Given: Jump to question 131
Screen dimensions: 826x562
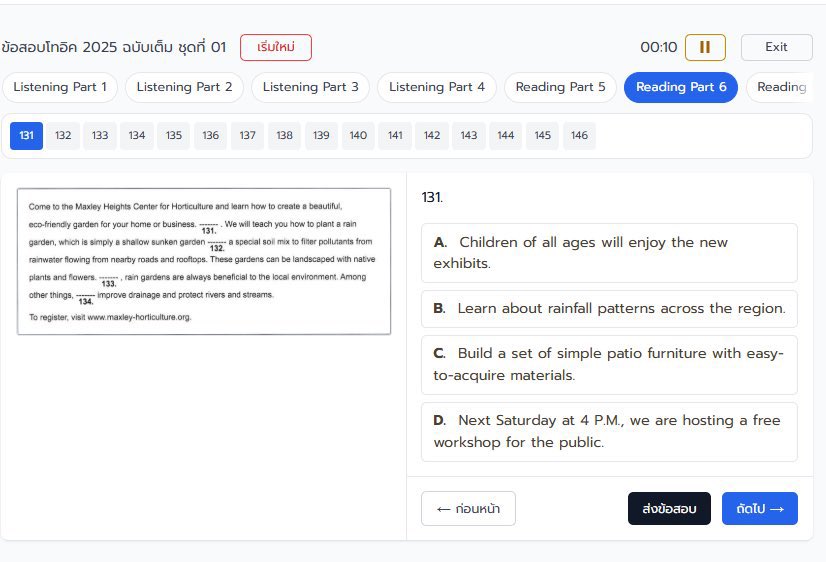Looking at the screenshot, I should [26, 135].
